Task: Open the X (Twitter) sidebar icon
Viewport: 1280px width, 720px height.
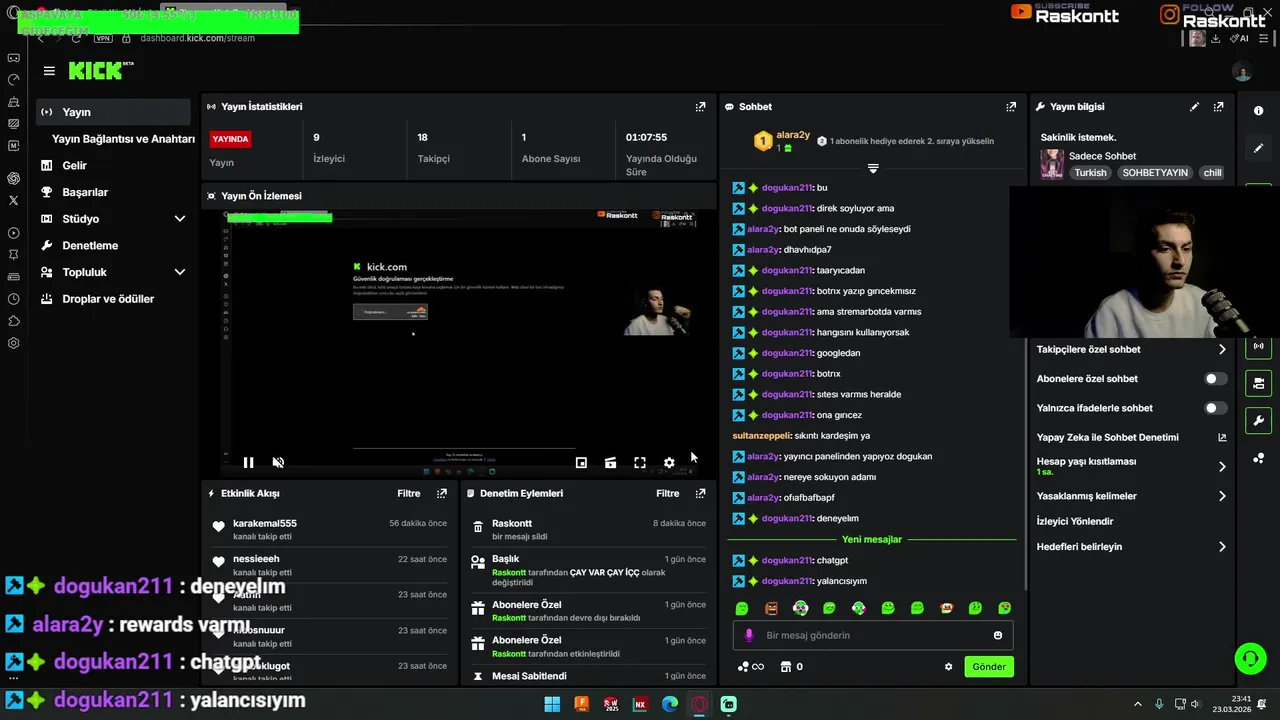Action: coord(14,200)
